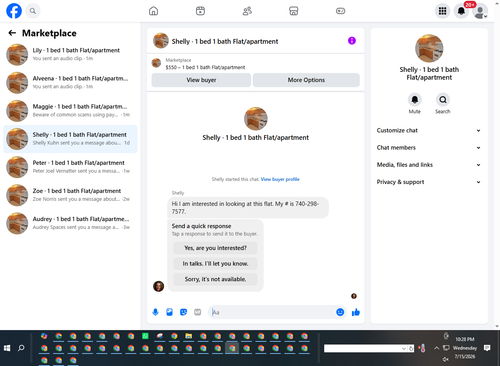Image resolution: width=500 pixels, height=366 pixels.
Task: Open the account profile avatar menu
Action: (480, 11)
